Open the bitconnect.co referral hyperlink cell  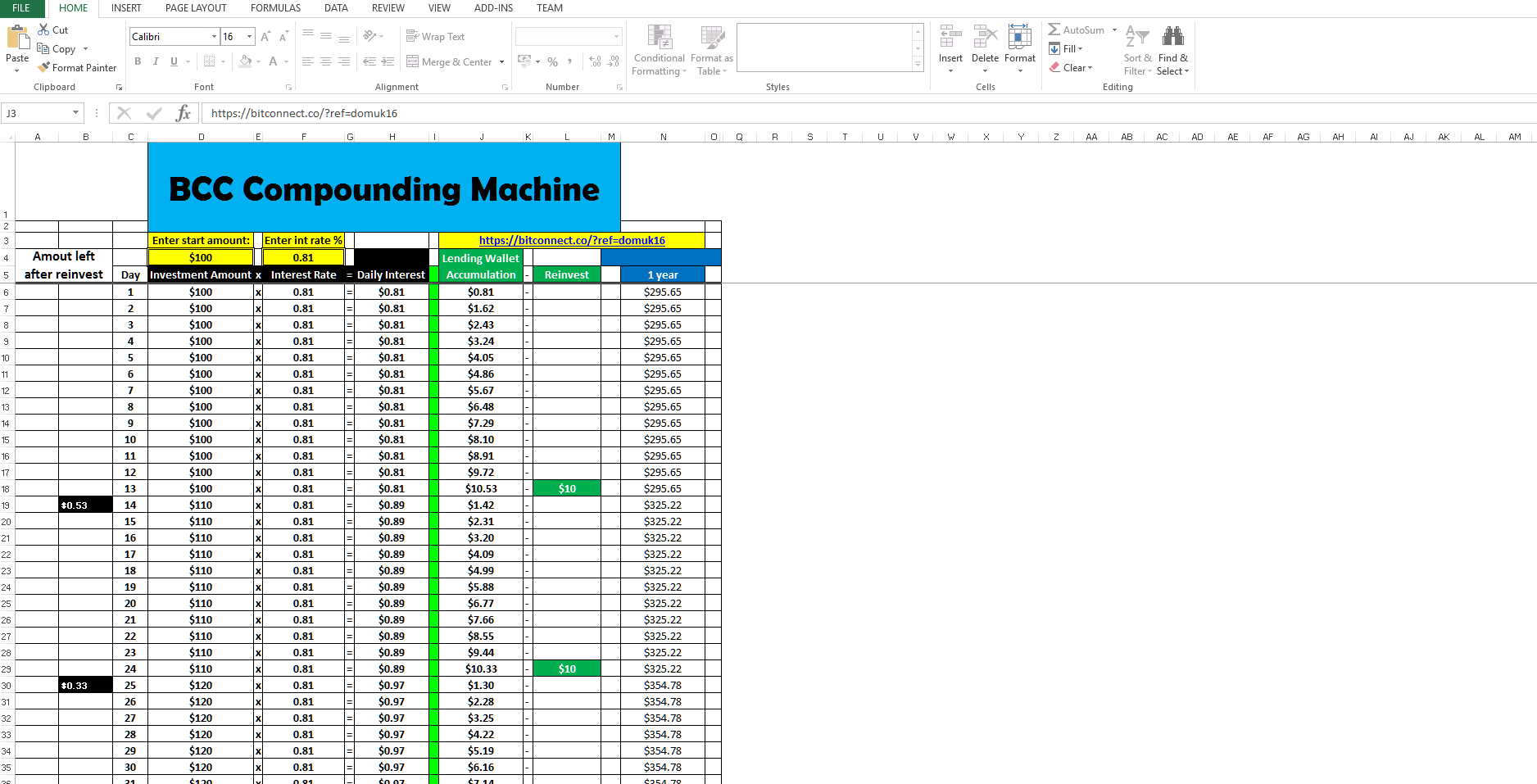[x=572, y=240]
